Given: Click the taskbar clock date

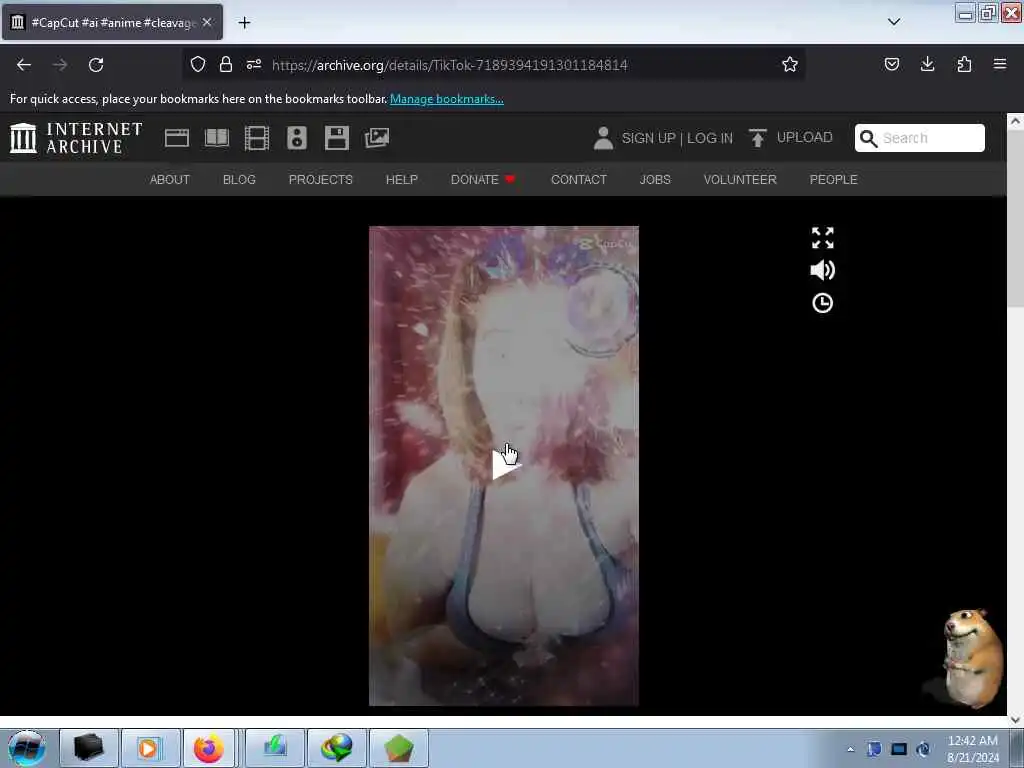Looking at the screenshot, I should coord(972,749).
